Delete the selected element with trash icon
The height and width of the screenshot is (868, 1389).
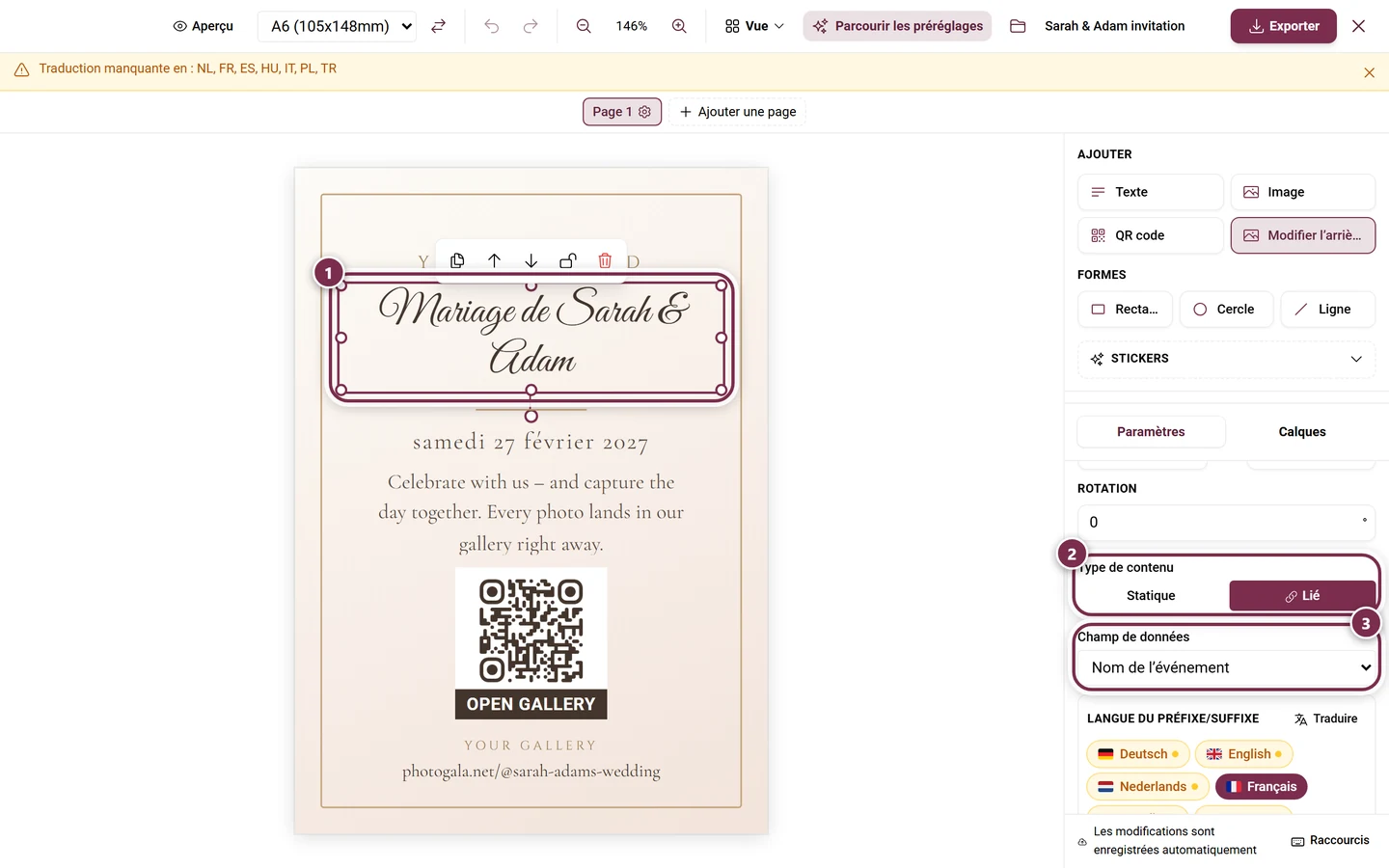(x=605, y=260)
